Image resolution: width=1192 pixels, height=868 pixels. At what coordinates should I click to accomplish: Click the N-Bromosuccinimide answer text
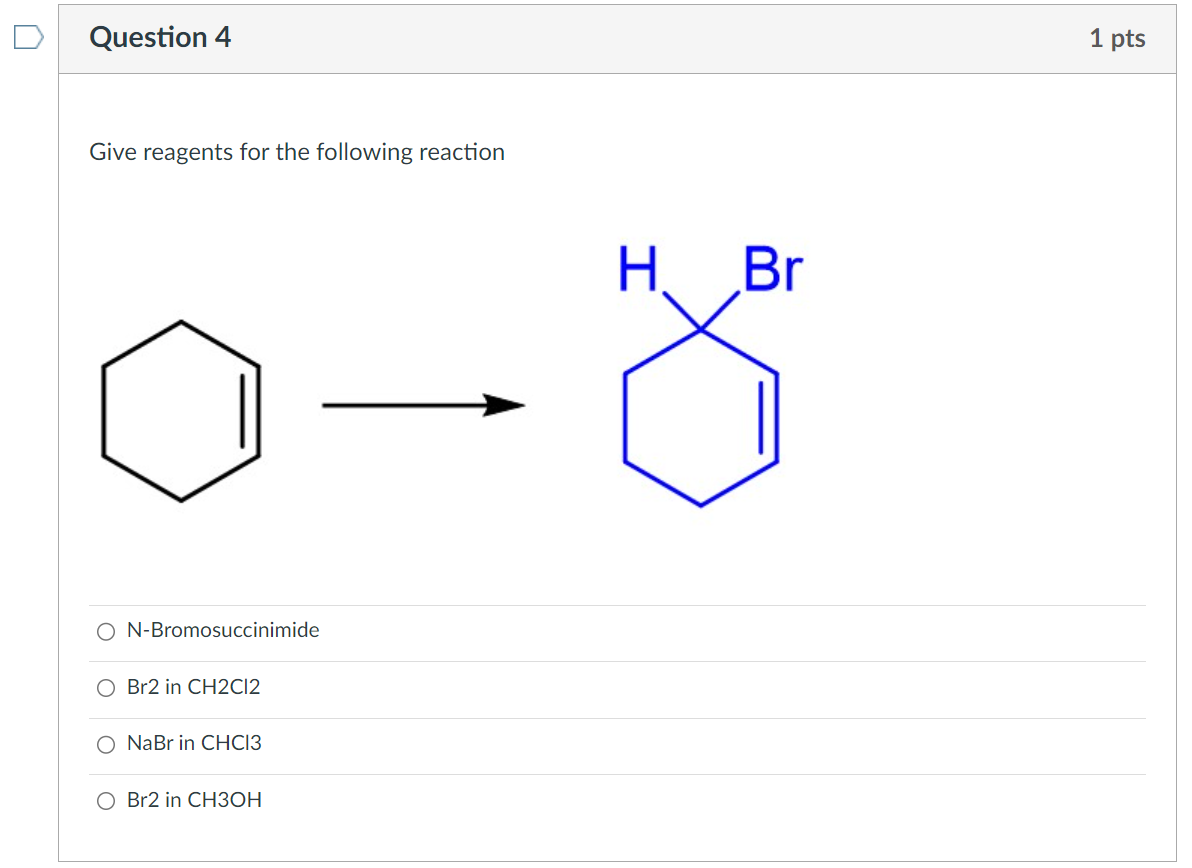[223, 630]
